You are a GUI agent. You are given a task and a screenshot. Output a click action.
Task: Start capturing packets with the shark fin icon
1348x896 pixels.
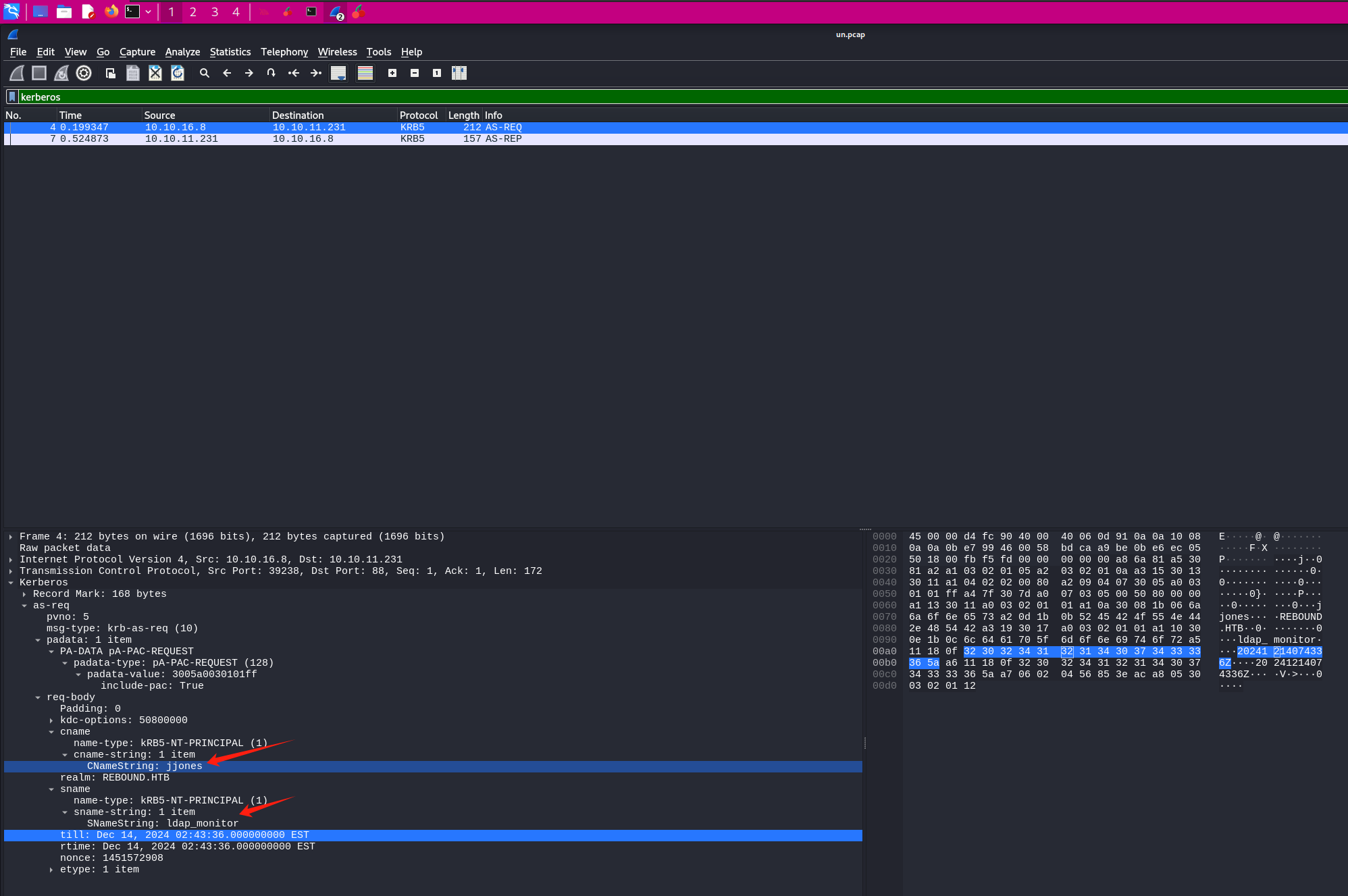[x=17, y=73]
